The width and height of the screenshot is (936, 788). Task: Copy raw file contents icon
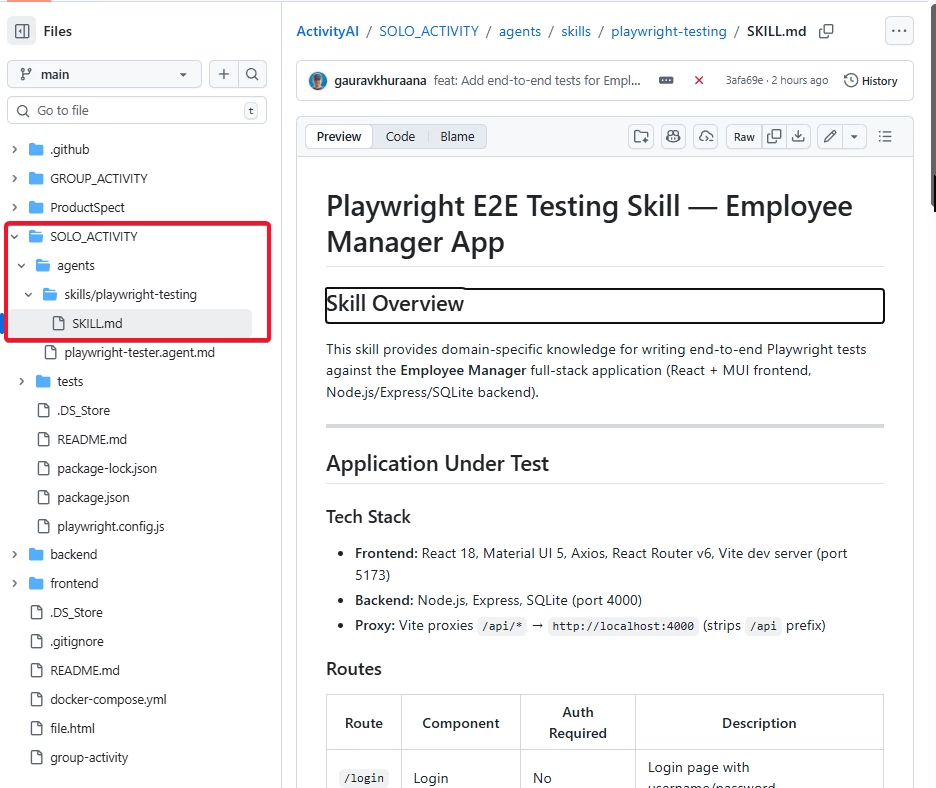[x=774, y=137]
